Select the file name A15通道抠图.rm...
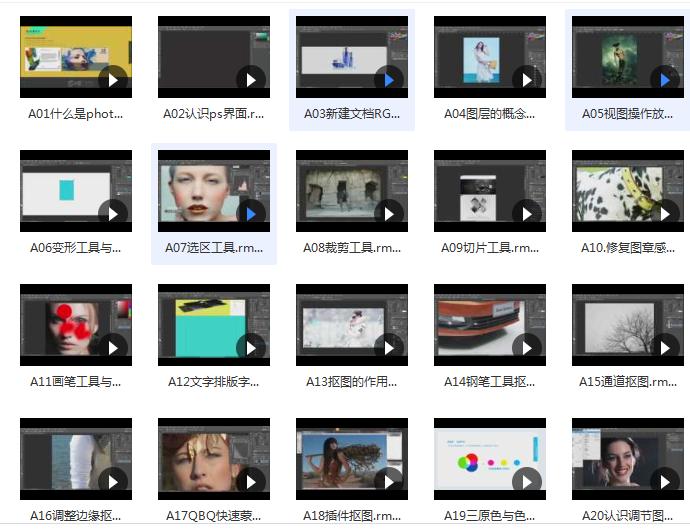This screenshot has width=690, height=530. (x=628, y=382)
